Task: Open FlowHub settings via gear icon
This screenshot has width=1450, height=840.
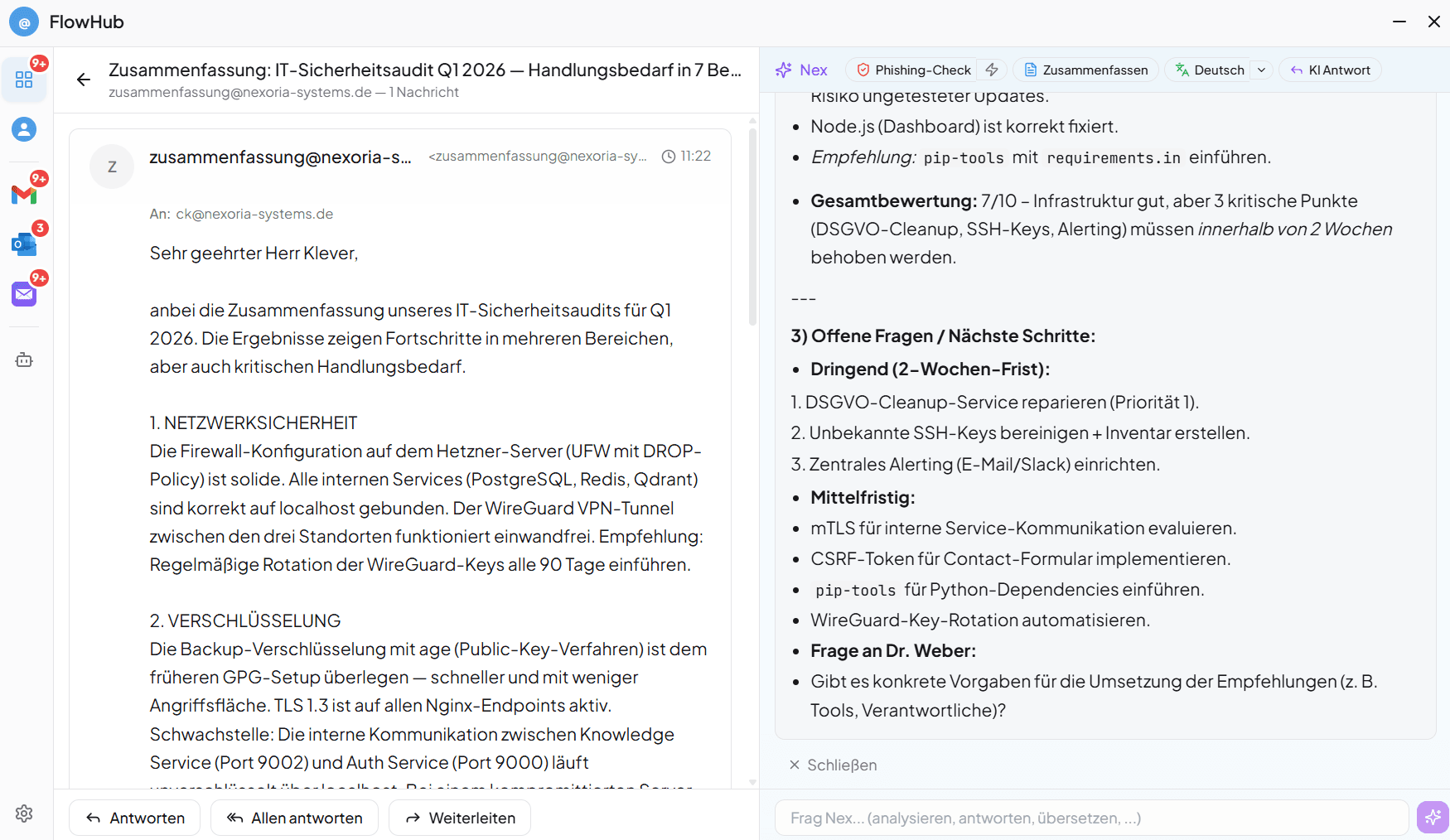Action: pyautogui.click(x=24, y=813)
